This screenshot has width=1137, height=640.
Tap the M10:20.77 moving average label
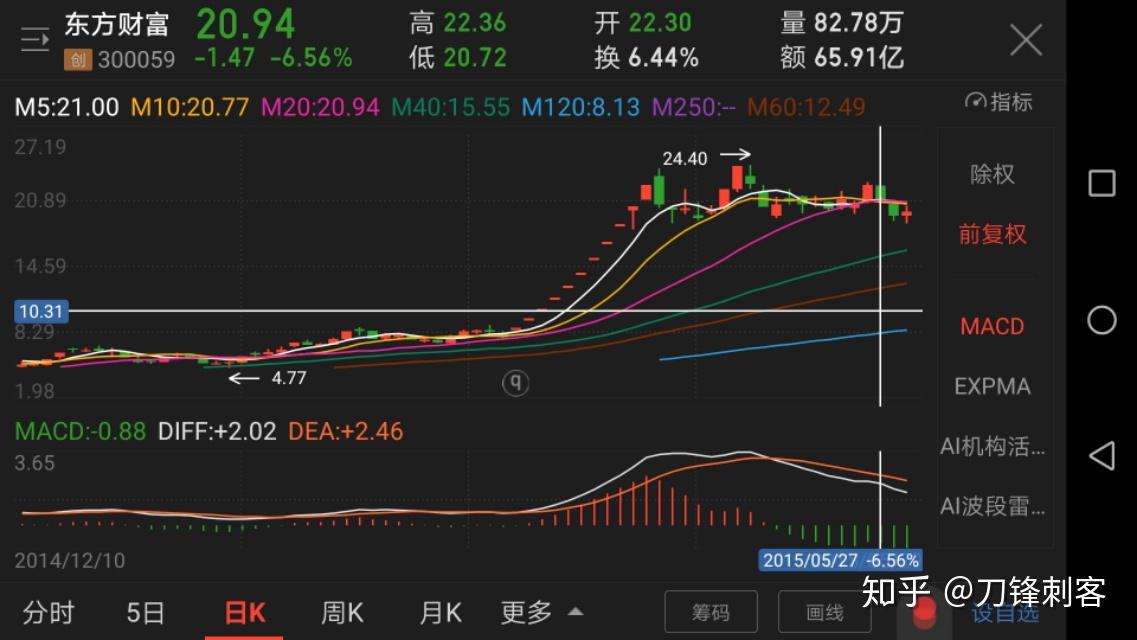(x=190, y=107)
